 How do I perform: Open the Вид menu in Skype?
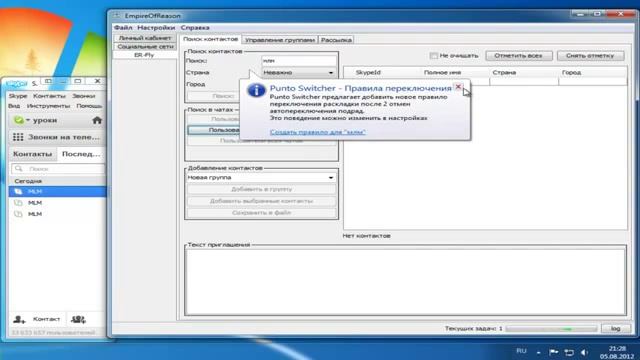point(14,106)
